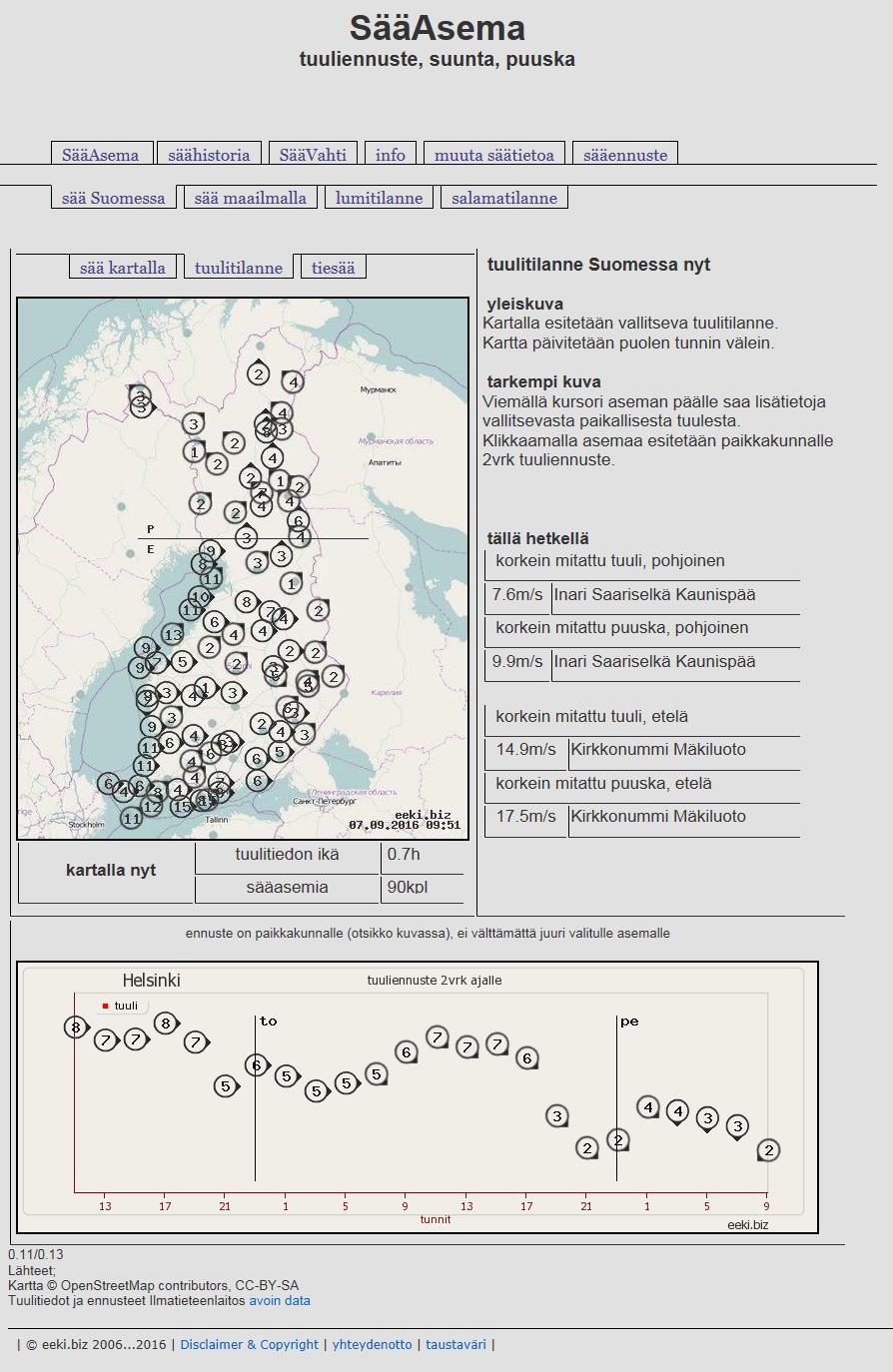Select the tuulitilanne sub-tab
Viewport: 893px width, 1372px height.
pyautogui.click(x=239, y=267)
